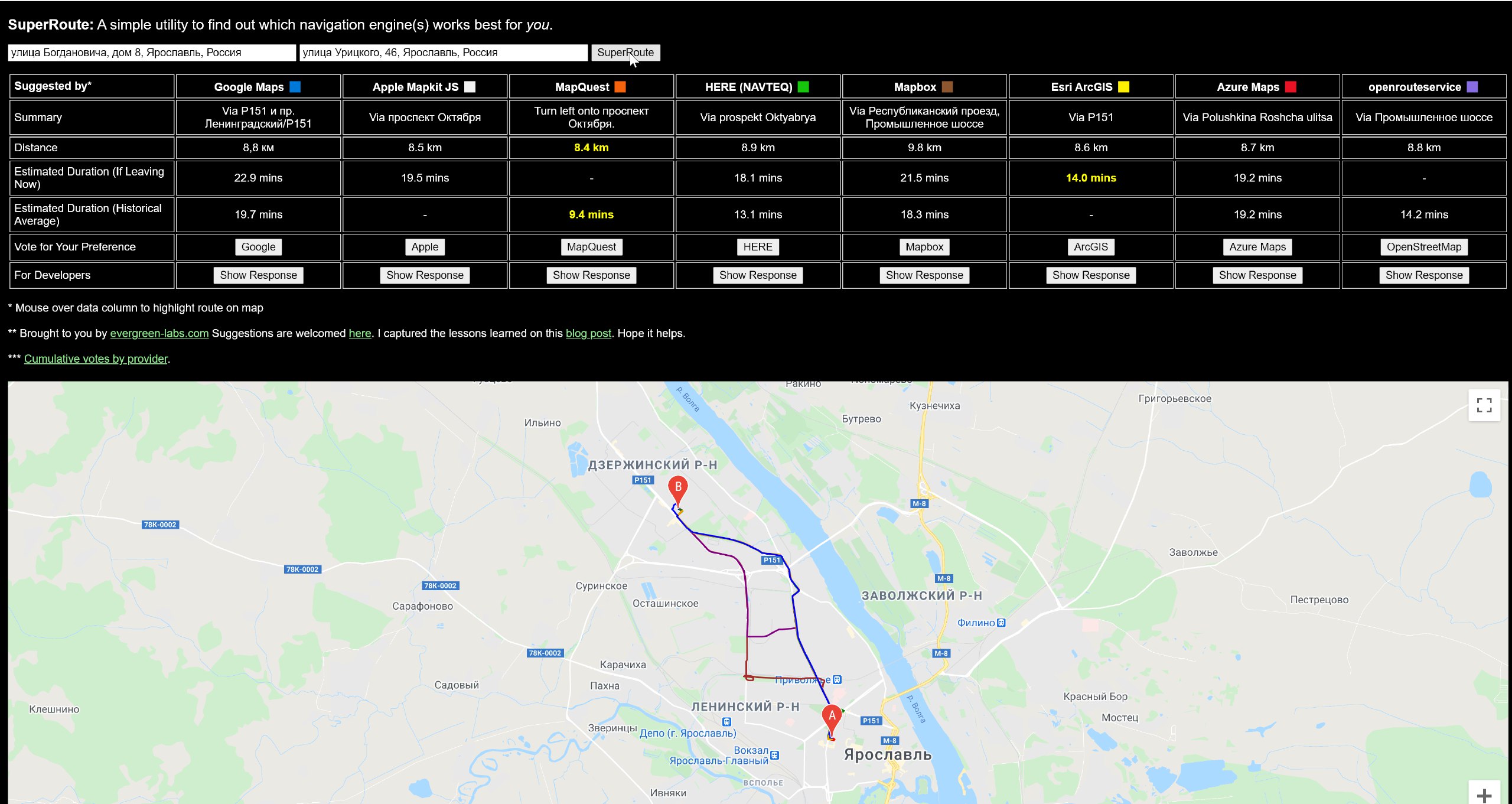Vote for the Google route

258,247
